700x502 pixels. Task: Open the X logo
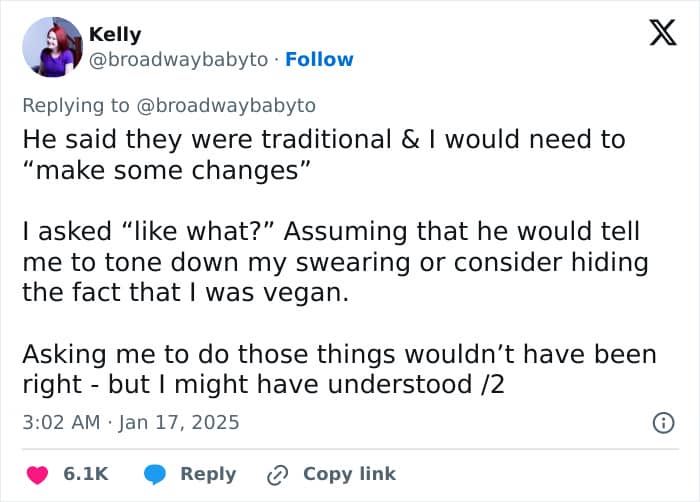[663, 32]
